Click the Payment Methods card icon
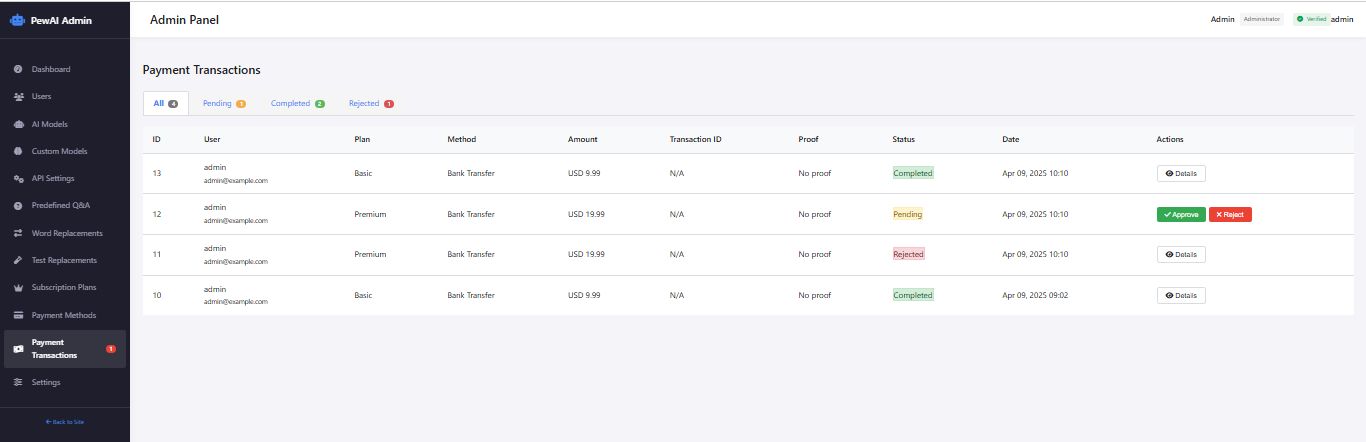This screenshot has height=442, width=1366. click(18, 315)
